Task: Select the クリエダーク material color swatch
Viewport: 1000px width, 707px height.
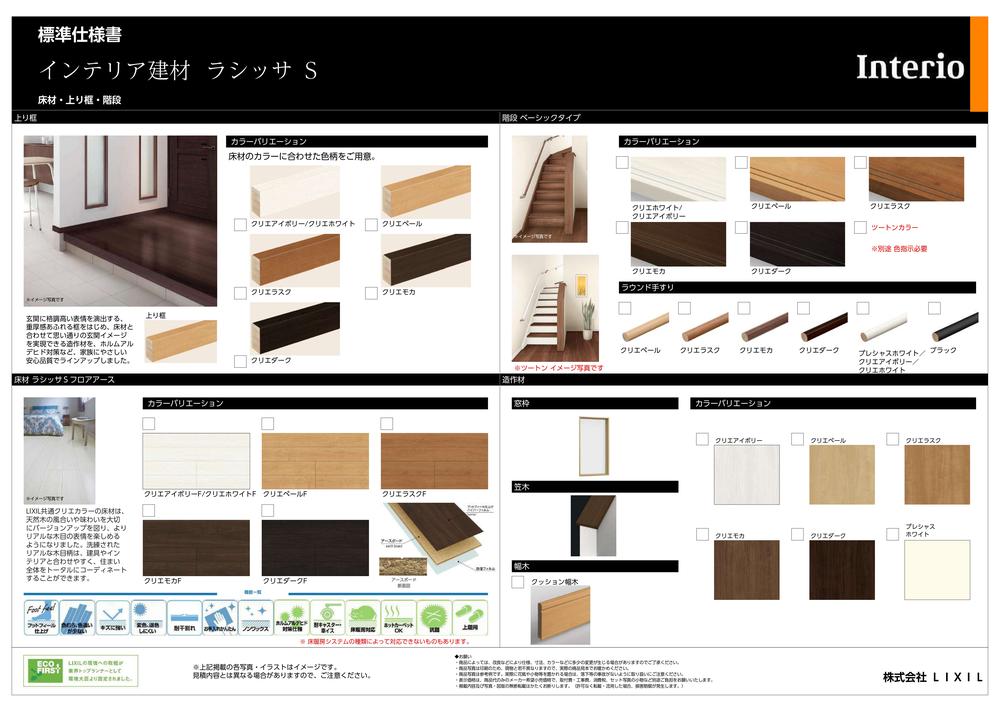Action: pos(842,570)
